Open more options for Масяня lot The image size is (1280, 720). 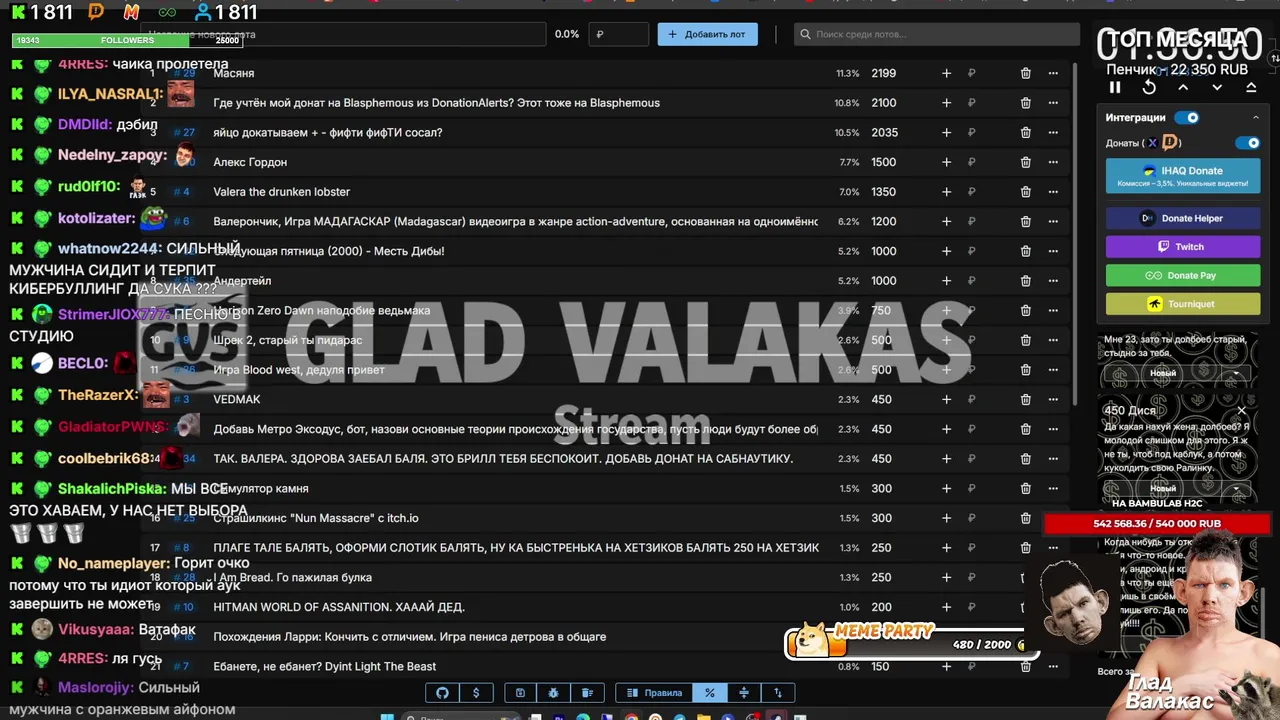[1053, 73]
